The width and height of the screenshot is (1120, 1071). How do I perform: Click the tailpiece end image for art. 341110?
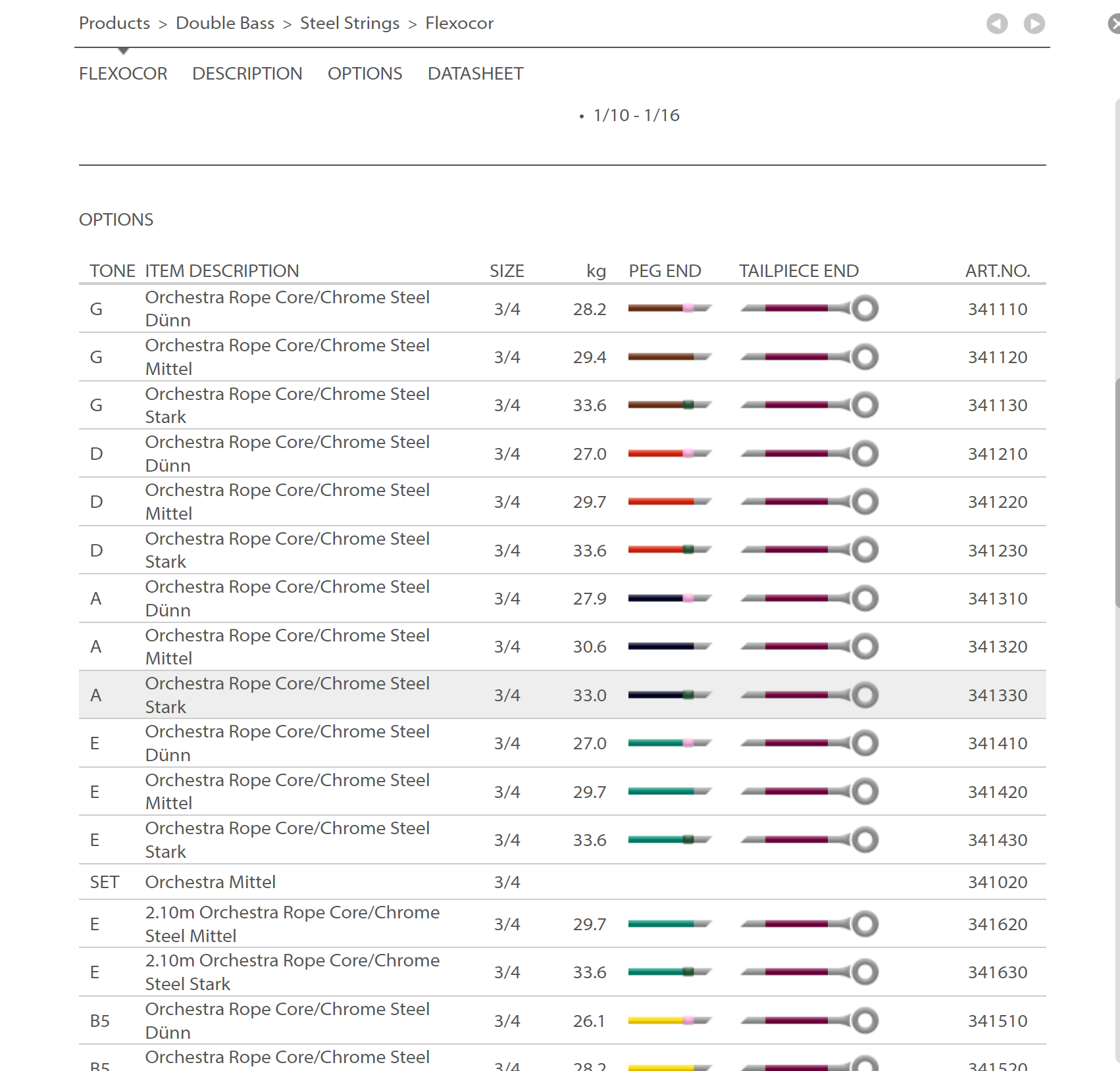(809, 308)
